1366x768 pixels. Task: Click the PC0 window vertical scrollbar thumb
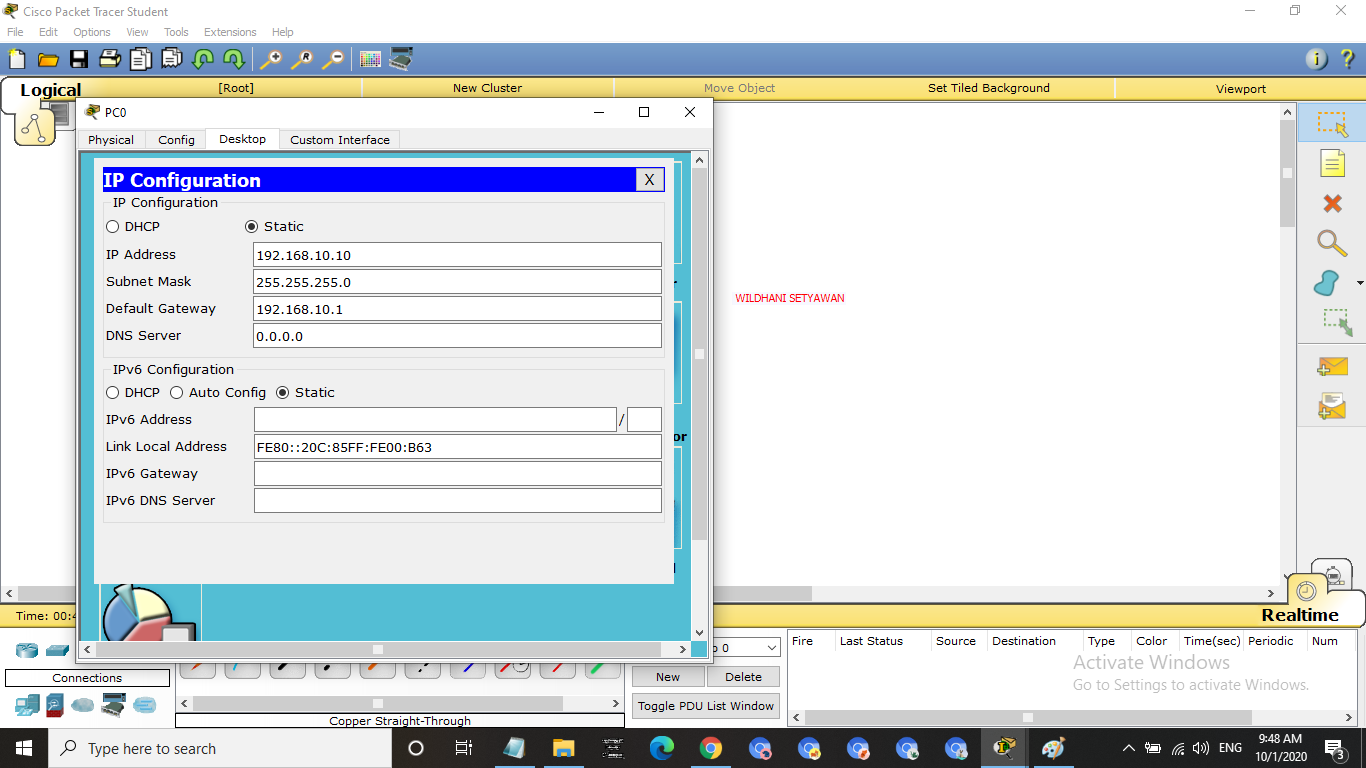[x=700, y=355]
